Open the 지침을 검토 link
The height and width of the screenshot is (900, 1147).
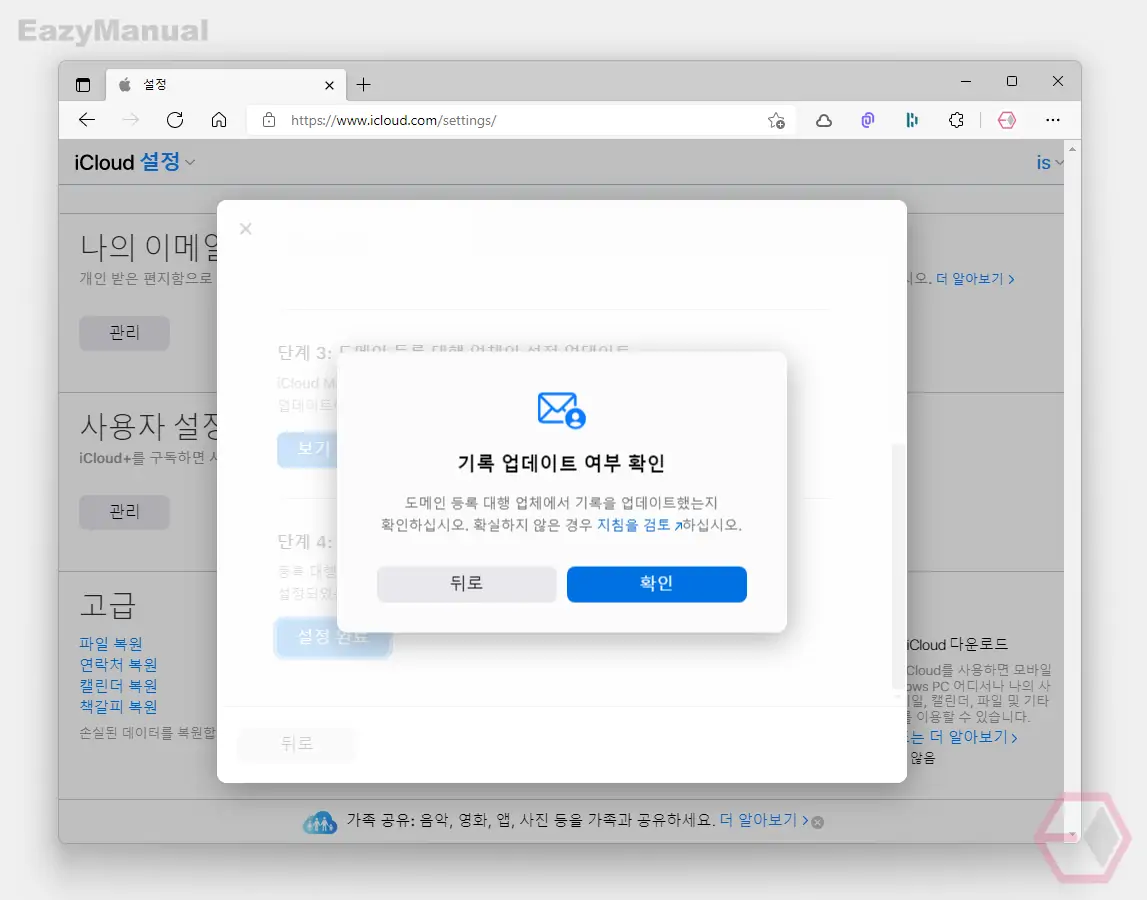[x=639, y=525]
